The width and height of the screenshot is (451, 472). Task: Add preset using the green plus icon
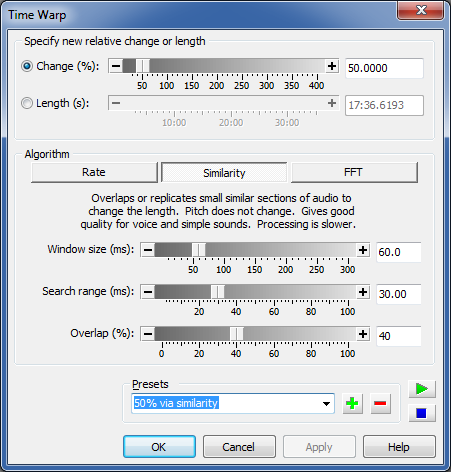coord(353,404)
